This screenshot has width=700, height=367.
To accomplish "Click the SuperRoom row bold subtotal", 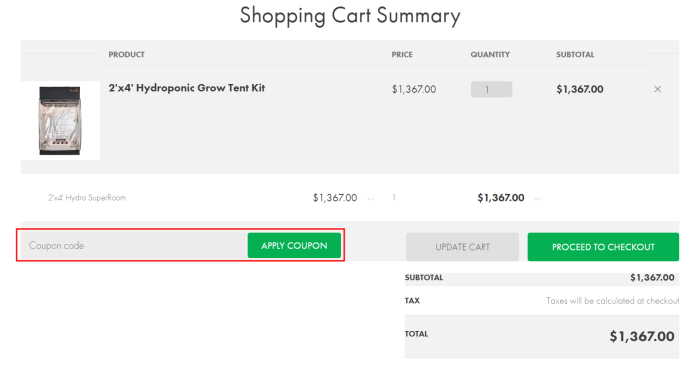I will point(500,198).
